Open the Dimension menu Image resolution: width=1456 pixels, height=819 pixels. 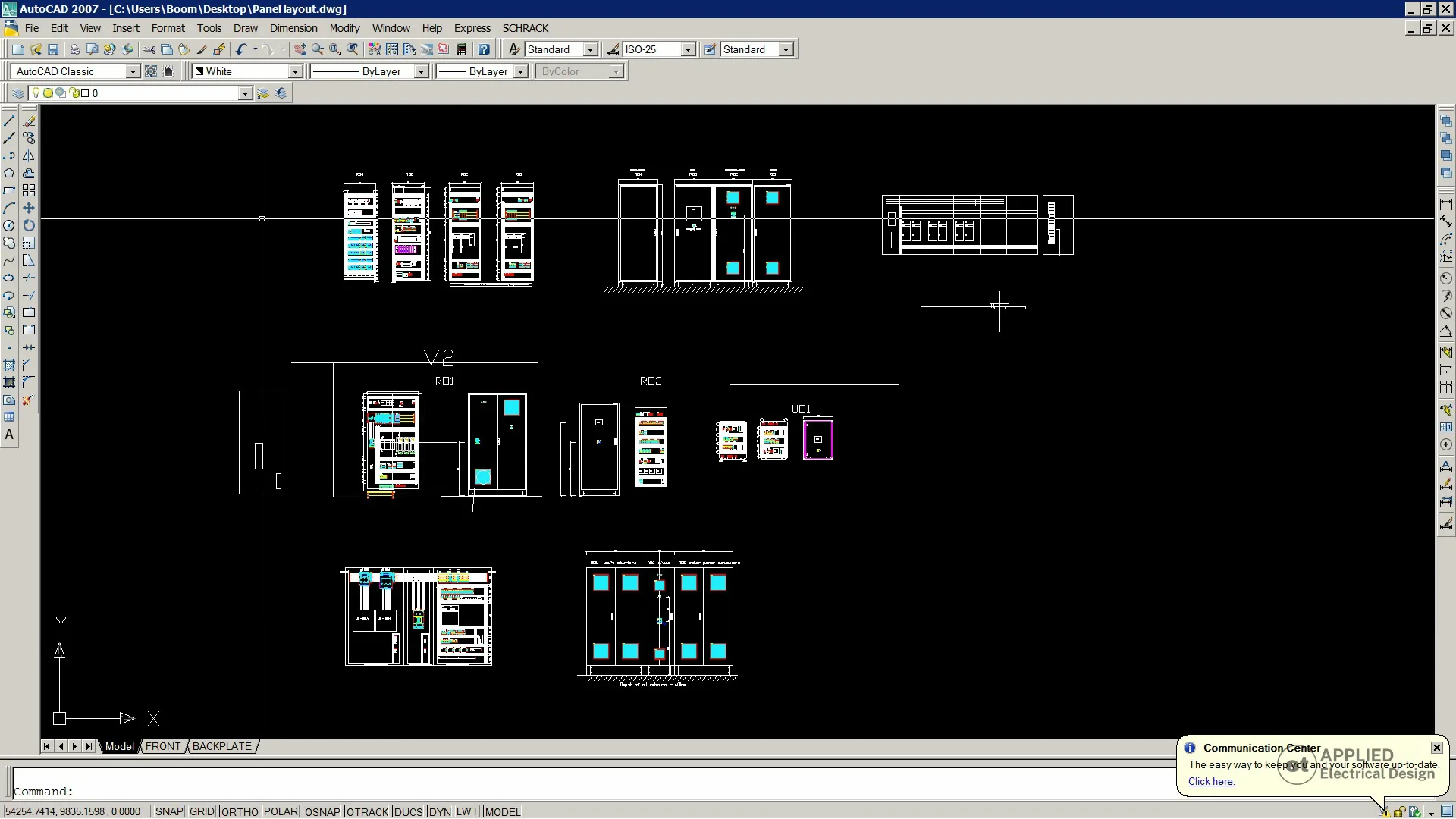pyautogui.click(x=293, y=28)
